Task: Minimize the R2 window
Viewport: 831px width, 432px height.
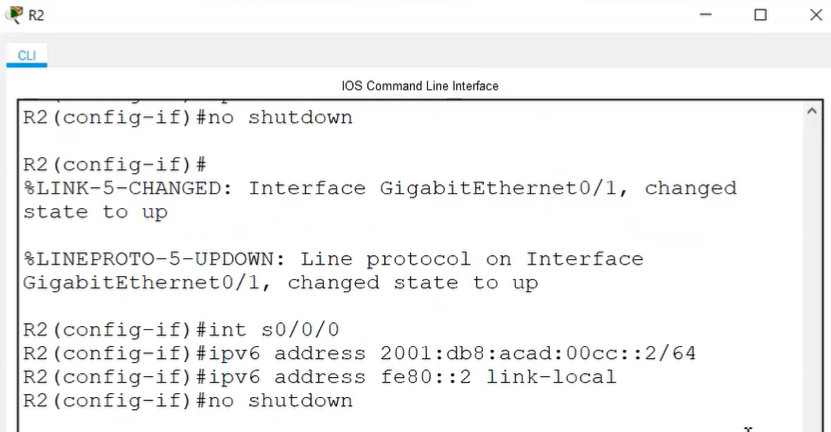Action: click(705, 15)
